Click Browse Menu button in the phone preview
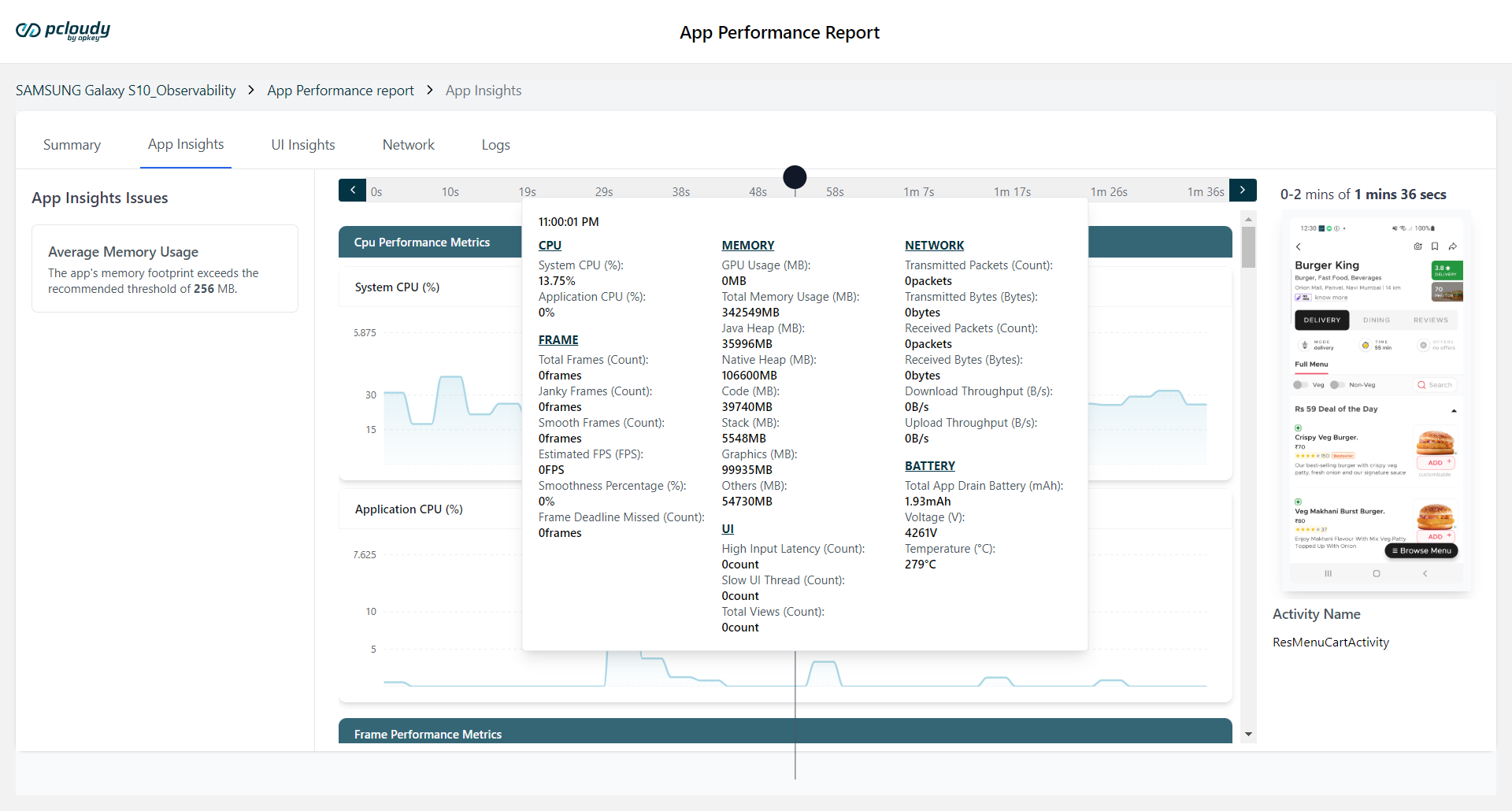 [x=1421, y=551]
